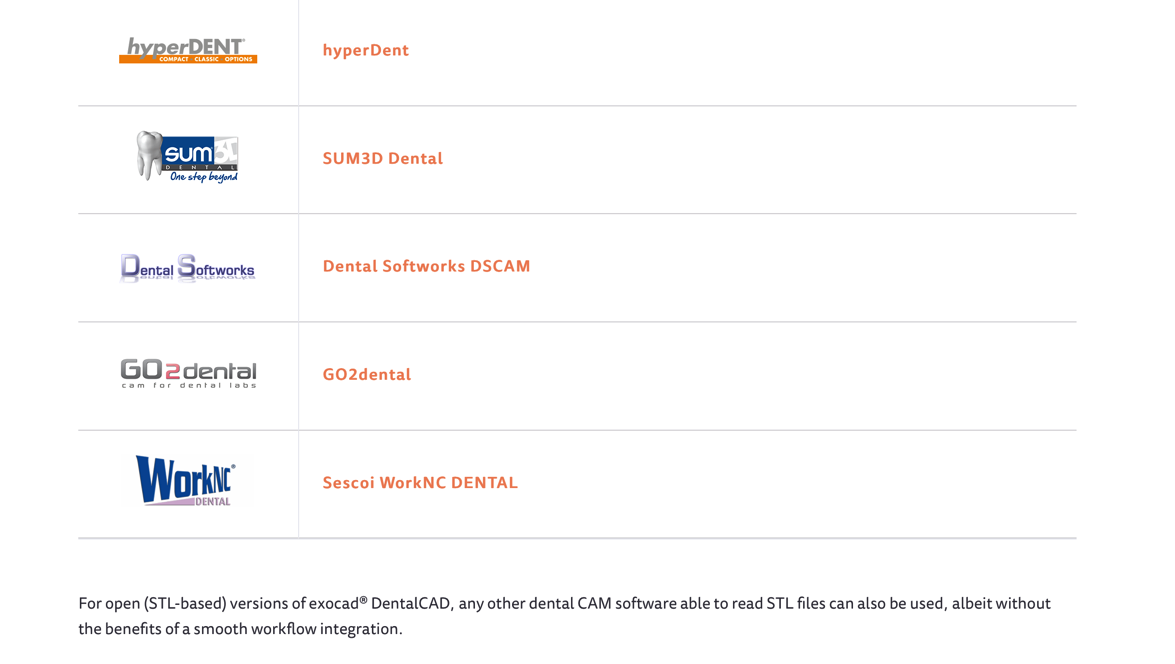Click the Dental Softworks logo

tap(188, 268)
